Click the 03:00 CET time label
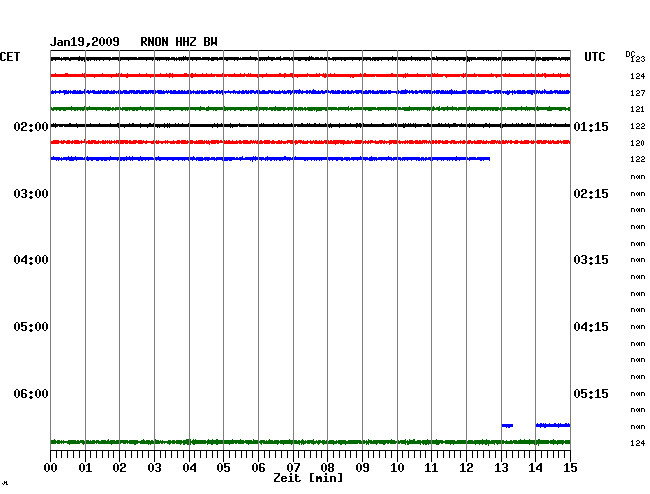This screenshot has height=494, width=650. [x=31, y=194]
